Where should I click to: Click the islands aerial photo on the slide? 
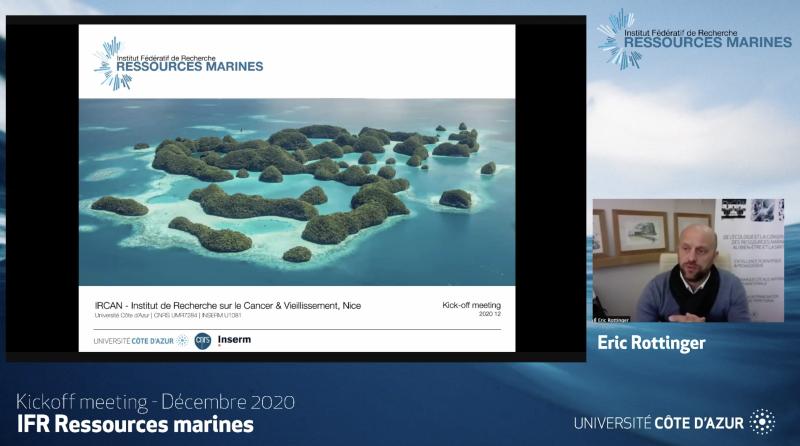tap(297, 191)
